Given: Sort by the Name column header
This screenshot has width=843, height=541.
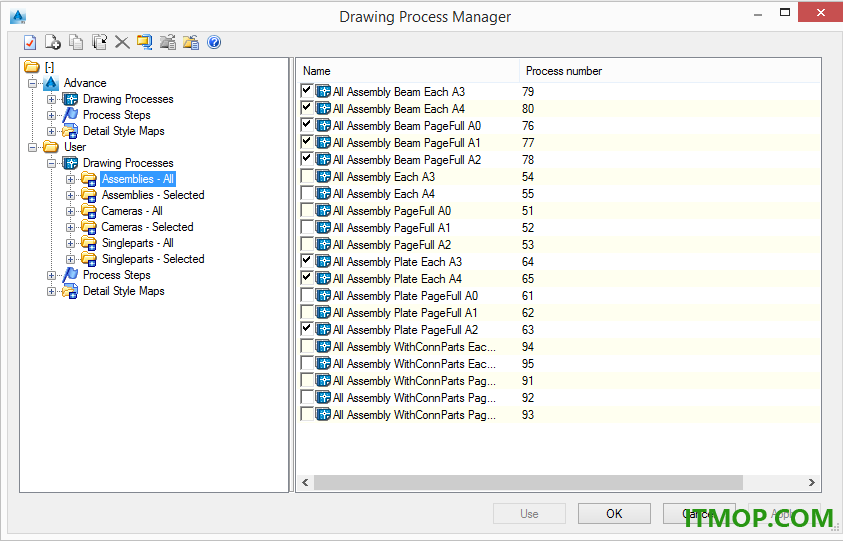Looking at the screenshot, I should click(408, 70).
